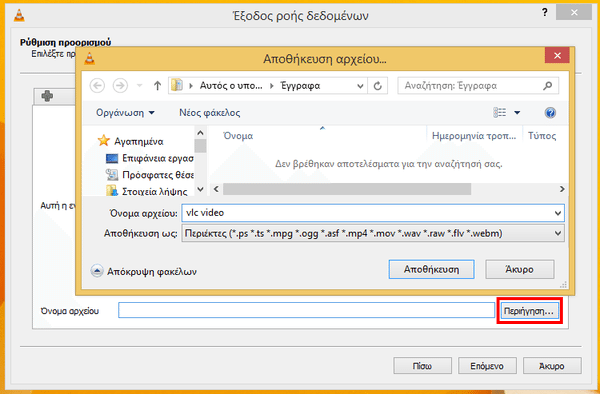The height and width of the screenshot is (394, 600).
Task: Click Πίσω in the stream output window
Action: (422, 366)
